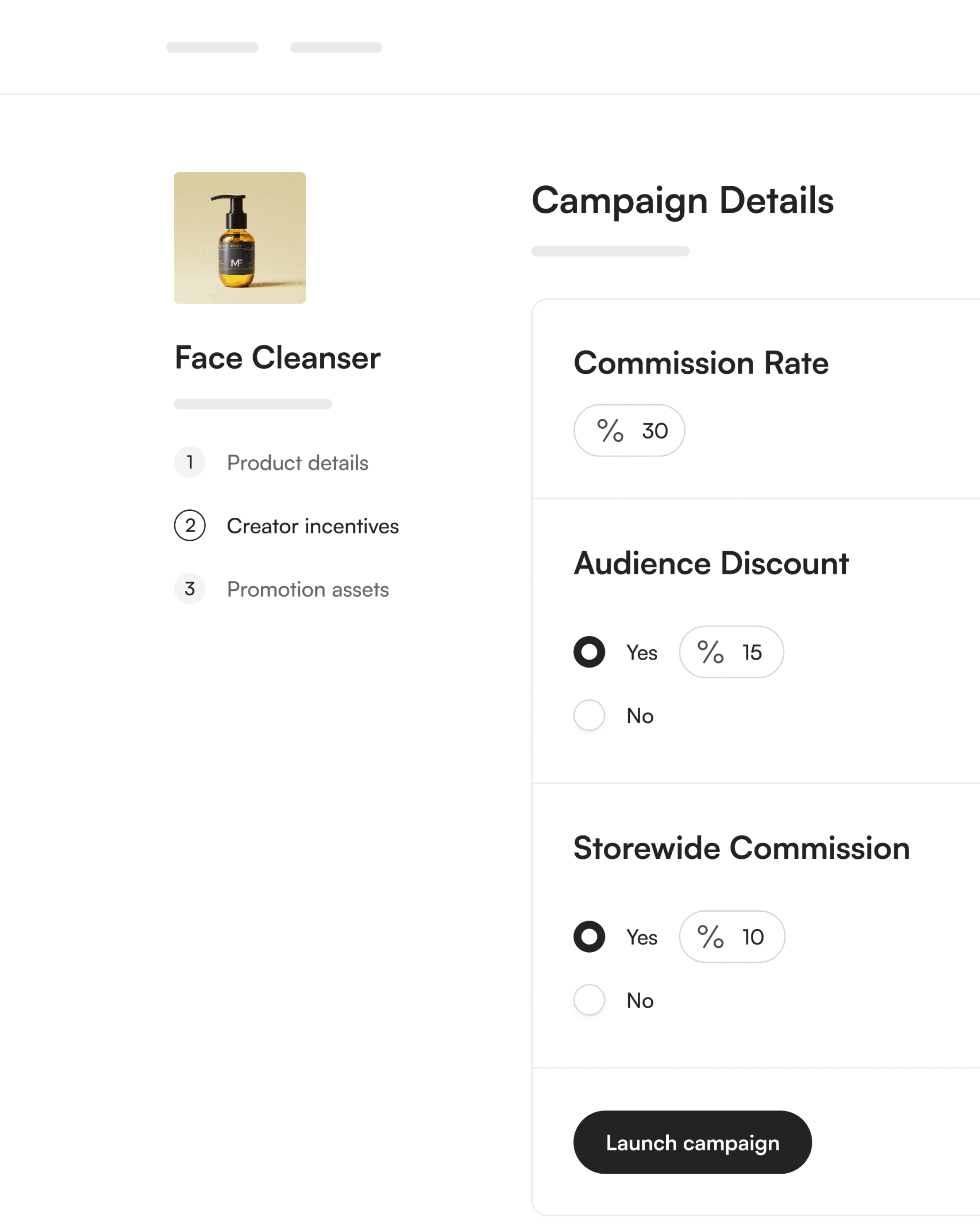
Task: Click the step 3 number badge
Action: click(x=190, y=588)
